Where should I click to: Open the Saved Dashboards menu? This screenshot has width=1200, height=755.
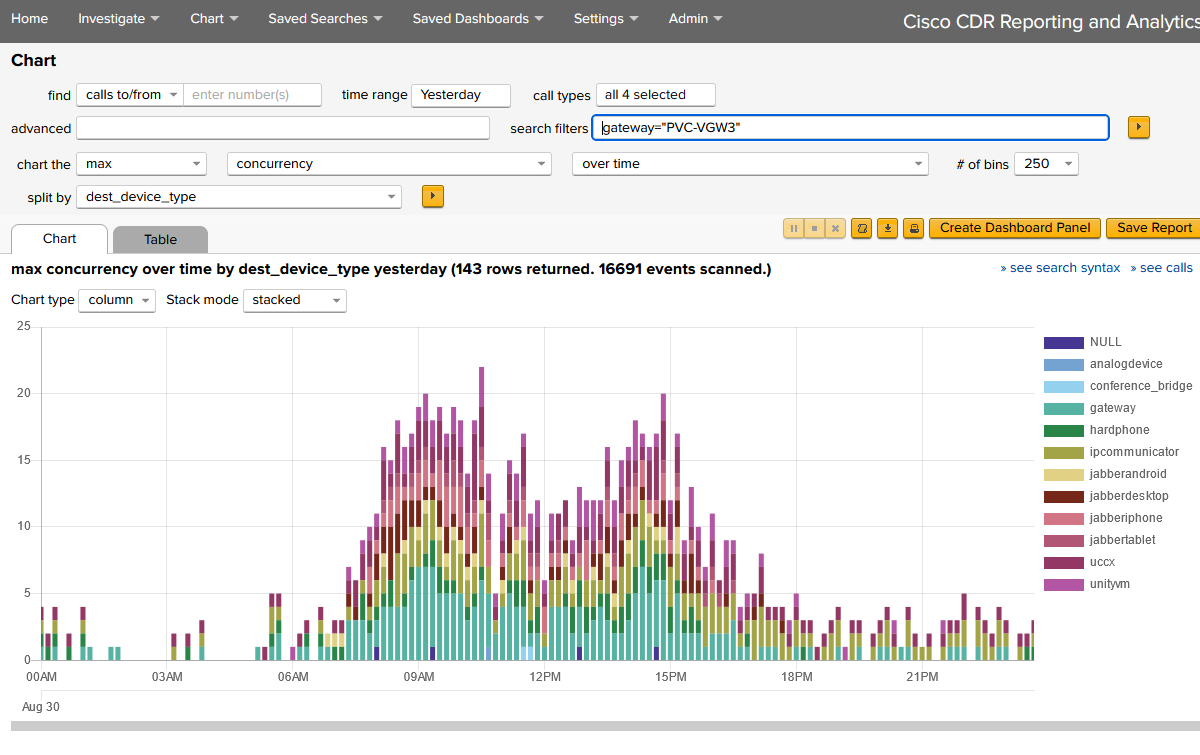coord(477,18)
